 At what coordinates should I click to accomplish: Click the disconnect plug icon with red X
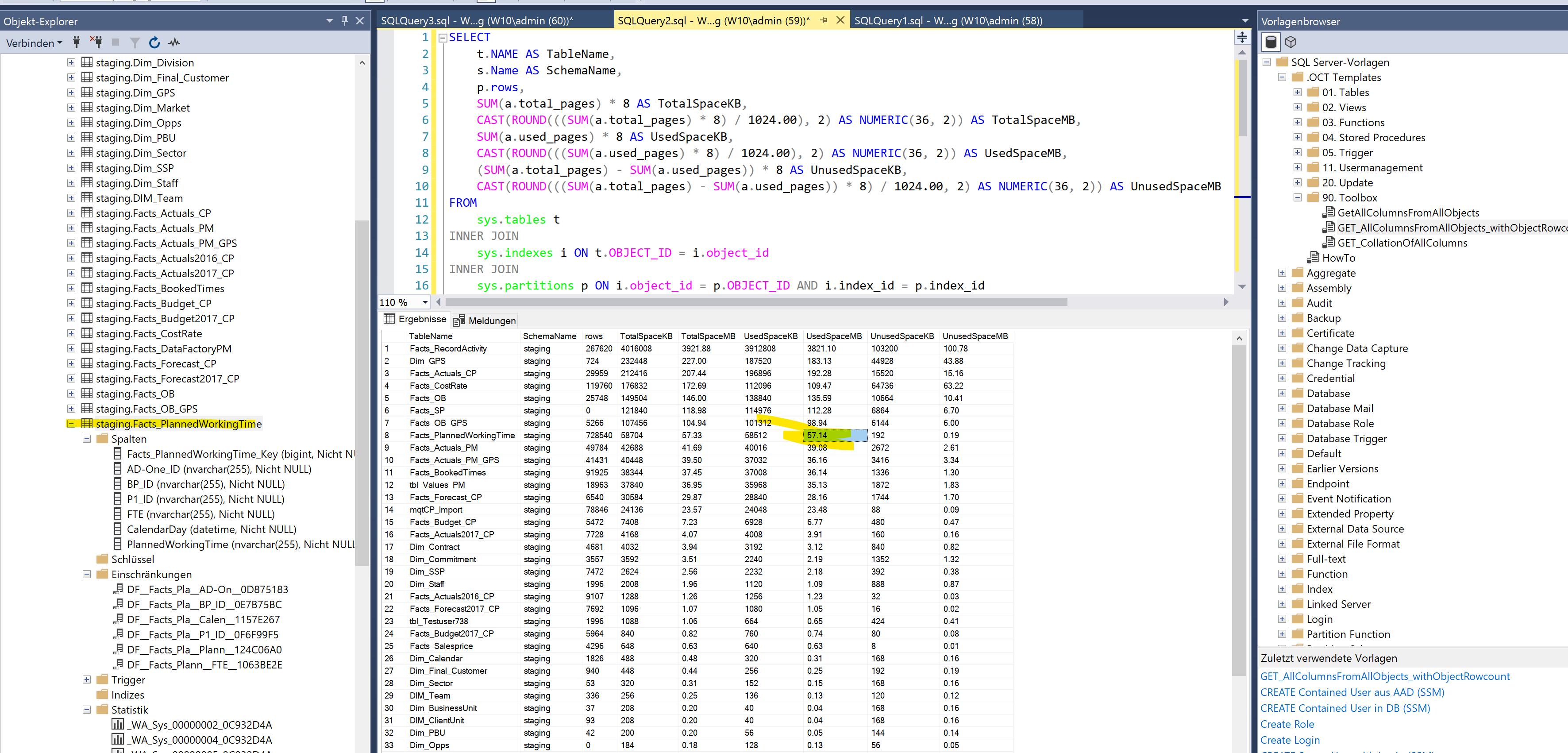96,42
